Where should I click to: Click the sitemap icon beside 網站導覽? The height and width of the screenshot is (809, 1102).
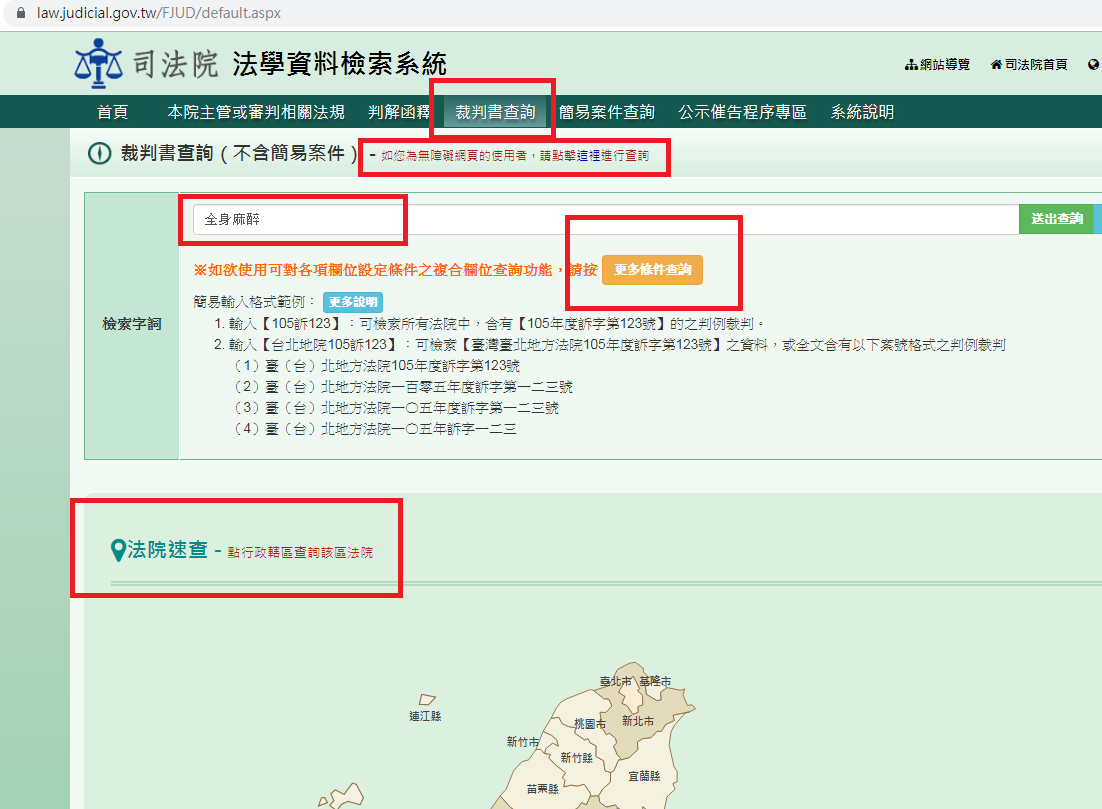tap(912, 65)
